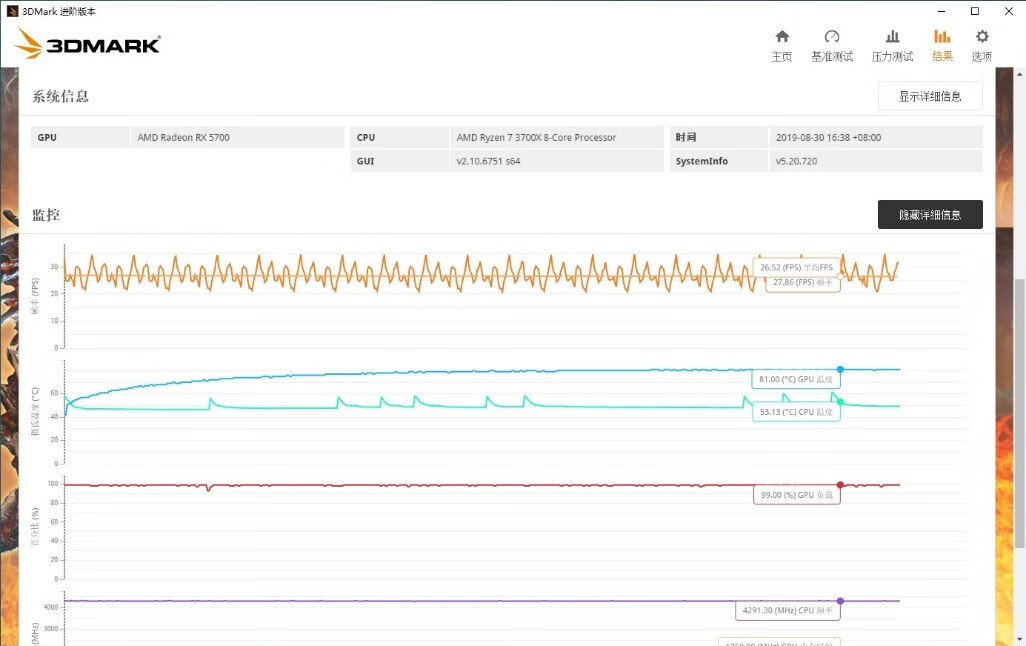The image size is (1026, 646).
Task: Maximize the 3DMark window
Action: pyautogui.click(x=974, y=11)
